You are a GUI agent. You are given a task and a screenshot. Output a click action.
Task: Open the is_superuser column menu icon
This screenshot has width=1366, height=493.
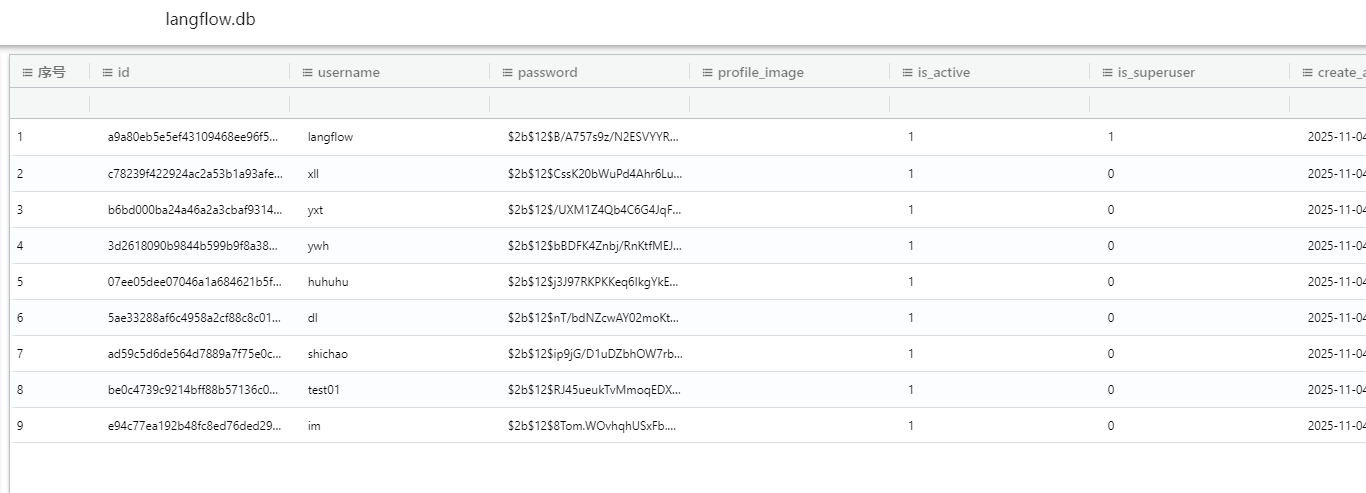point(1107,72)
